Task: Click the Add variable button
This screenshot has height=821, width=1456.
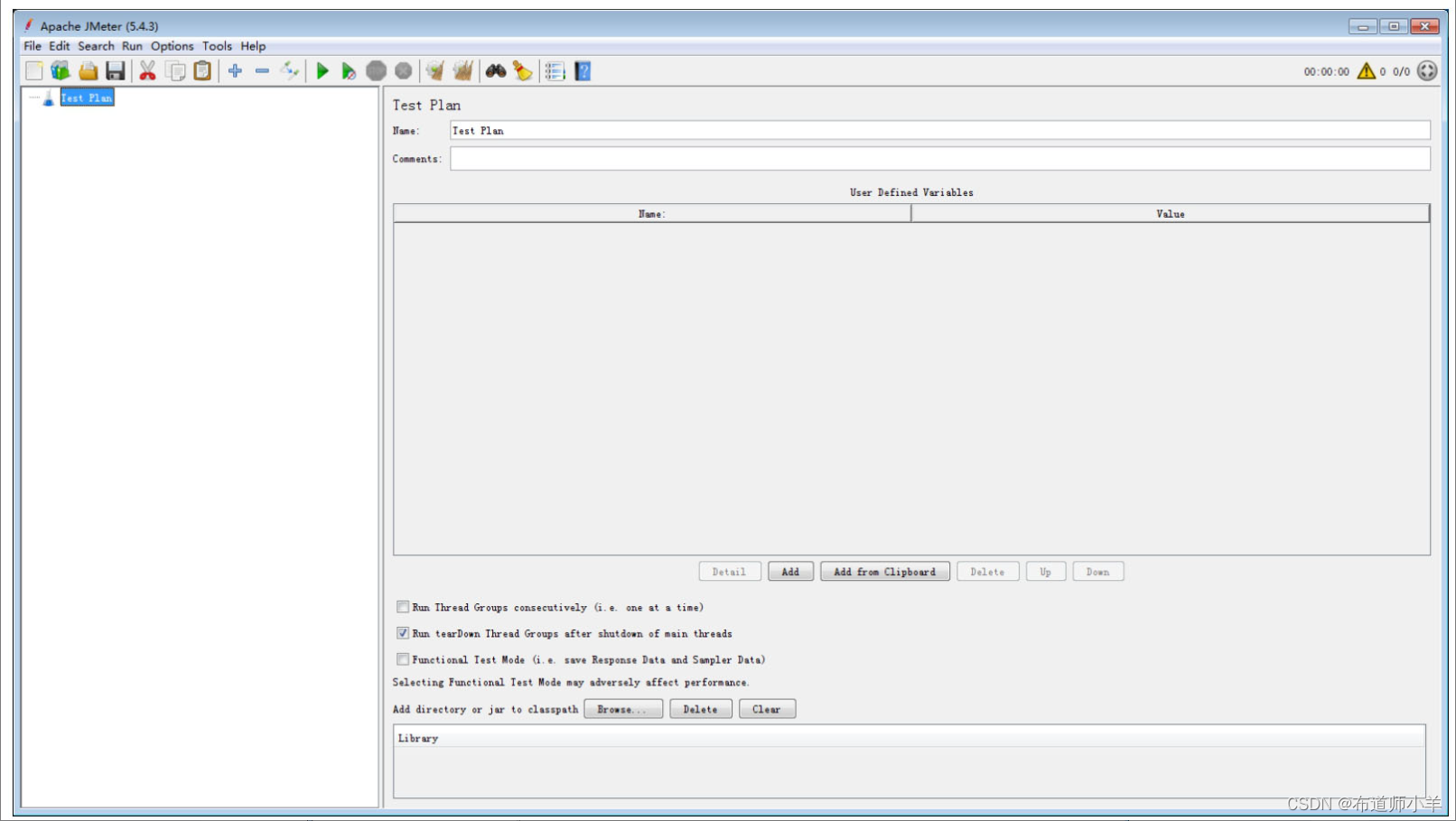Action: click(x=790, y=572)
